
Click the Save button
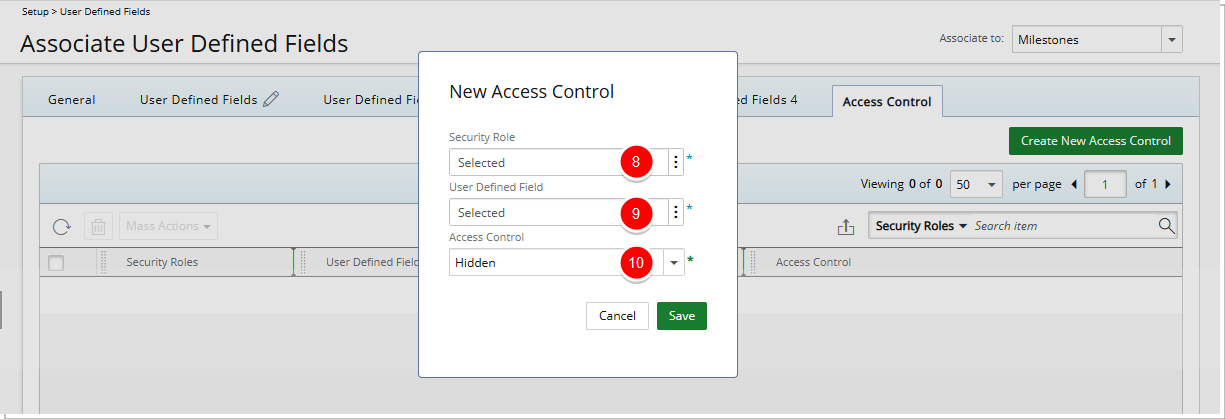click(682, 316)
